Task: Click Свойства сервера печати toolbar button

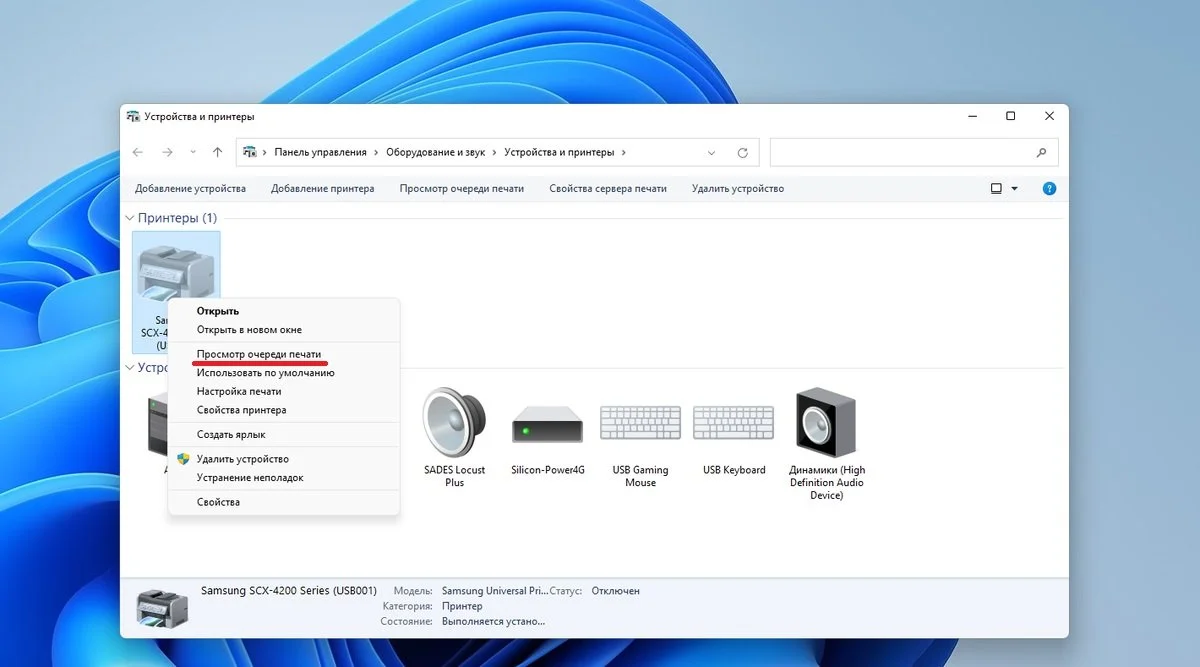Action: [x=608, y=188]
